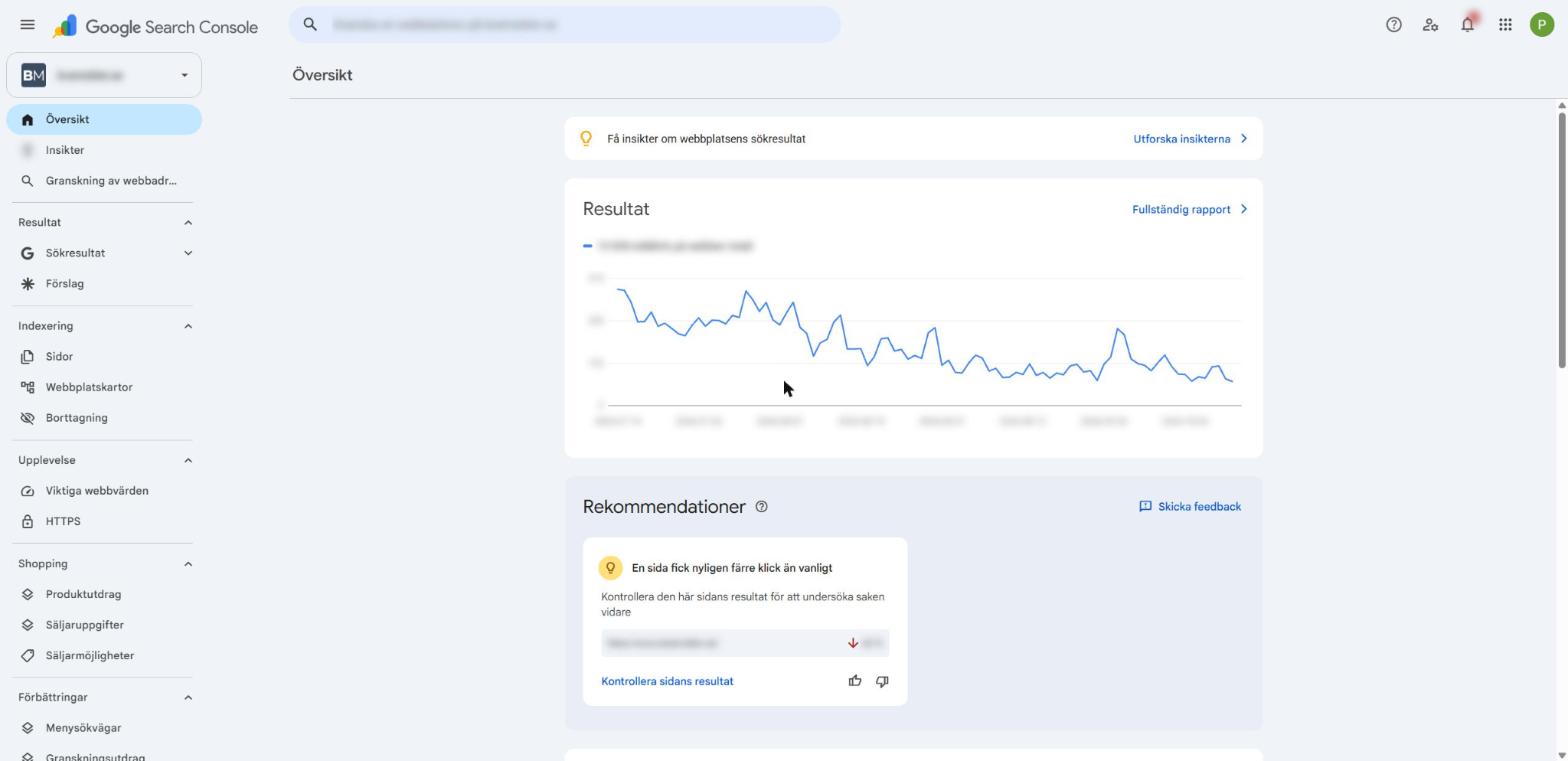Open Insikter in the sidebar

[104, 150]
